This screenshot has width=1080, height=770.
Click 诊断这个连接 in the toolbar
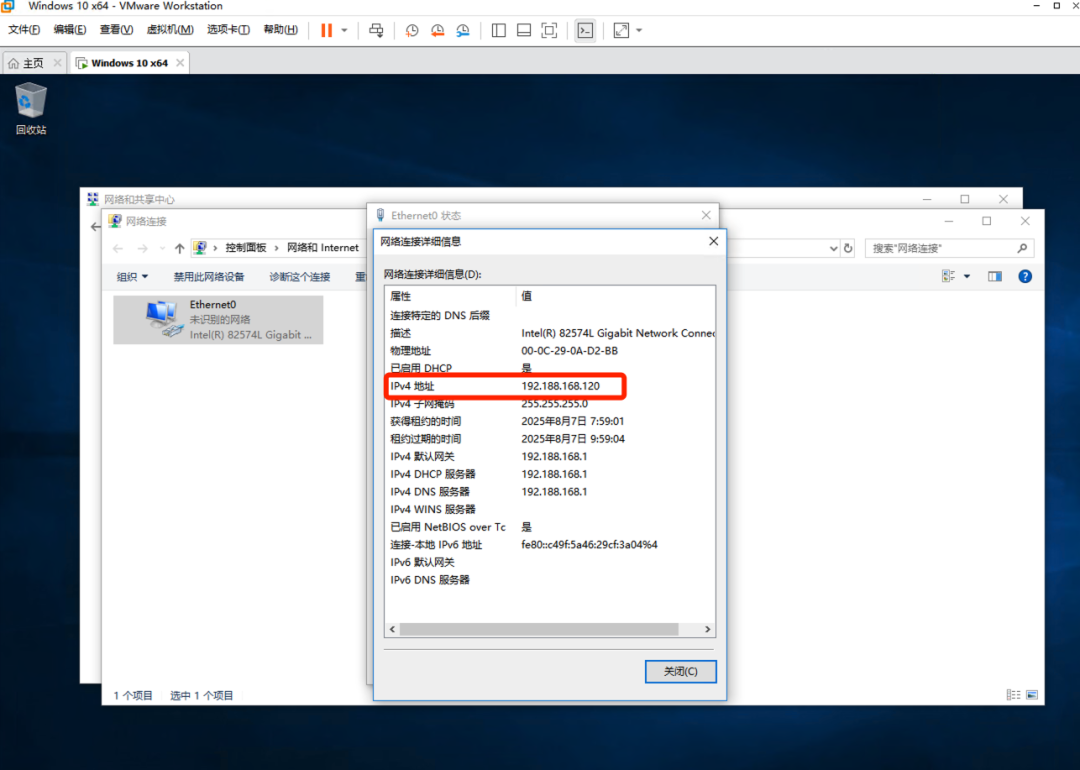[300, 277]
